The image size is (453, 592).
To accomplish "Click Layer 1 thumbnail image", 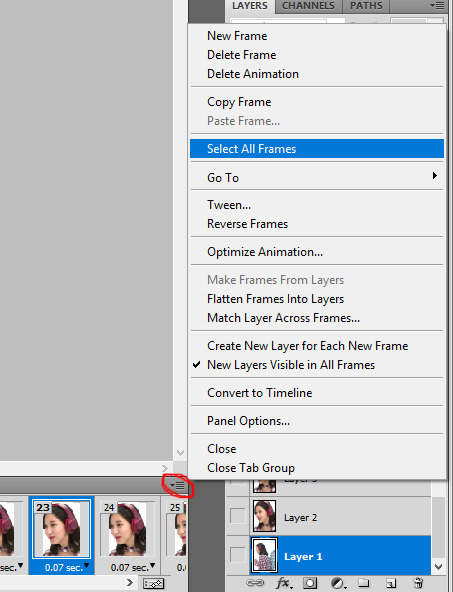I will (x=264, y=555).
